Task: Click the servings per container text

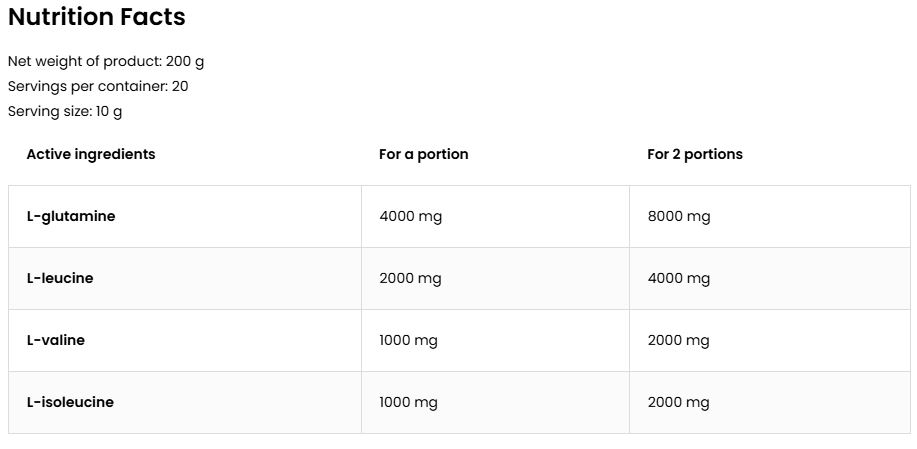Action: 98,86
